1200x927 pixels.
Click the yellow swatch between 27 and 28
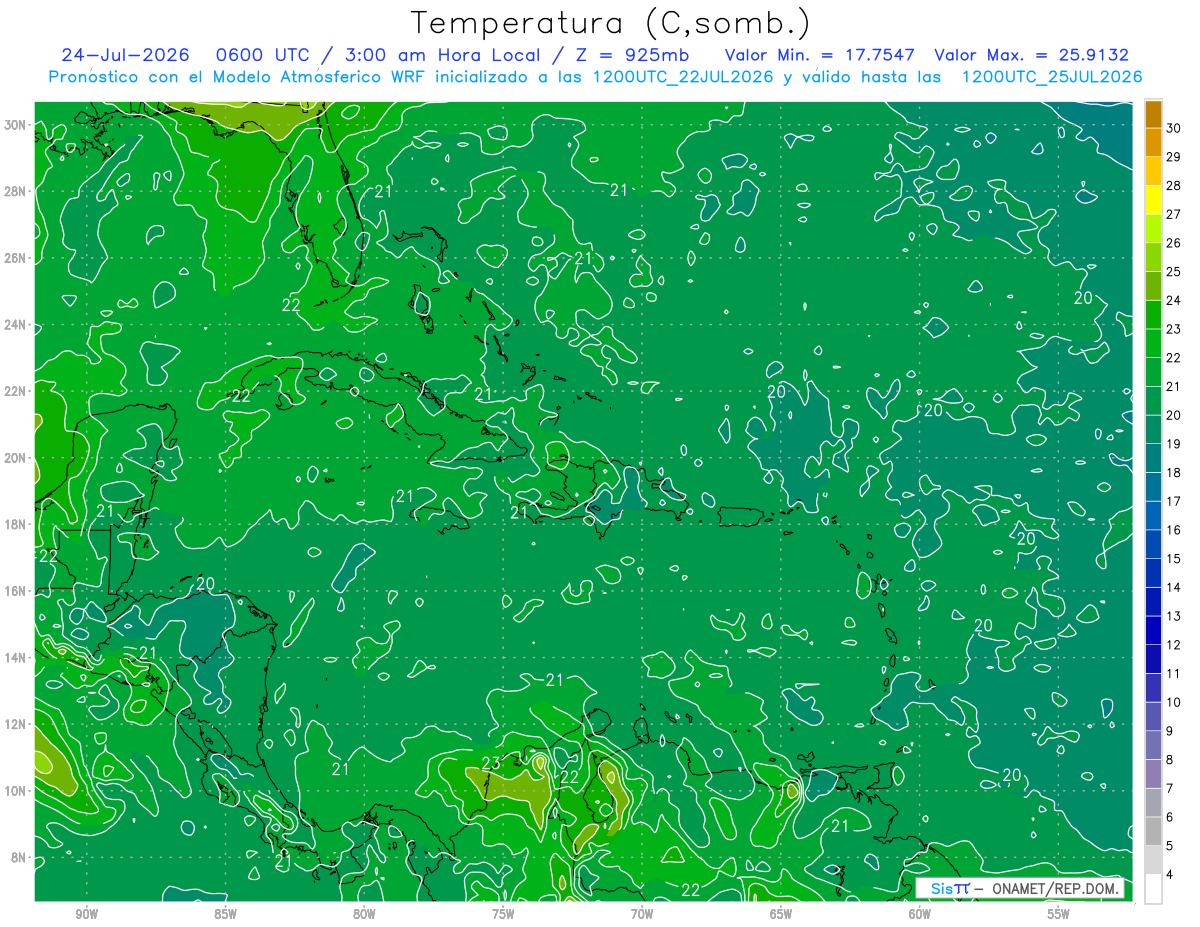[x=1153, y=199]
